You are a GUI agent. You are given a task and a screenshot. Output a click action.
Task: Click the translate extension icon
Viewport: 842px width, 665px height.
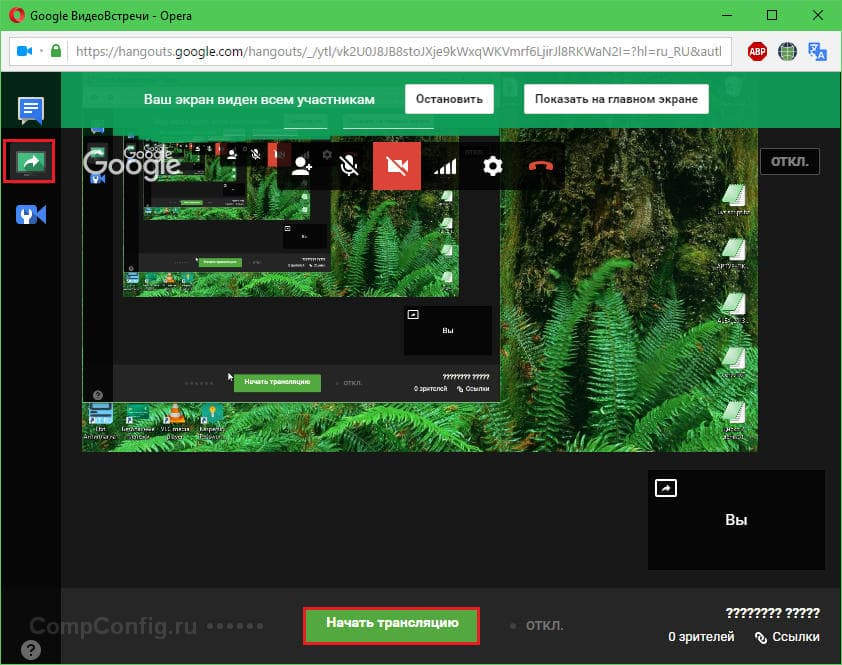point(817,52)
